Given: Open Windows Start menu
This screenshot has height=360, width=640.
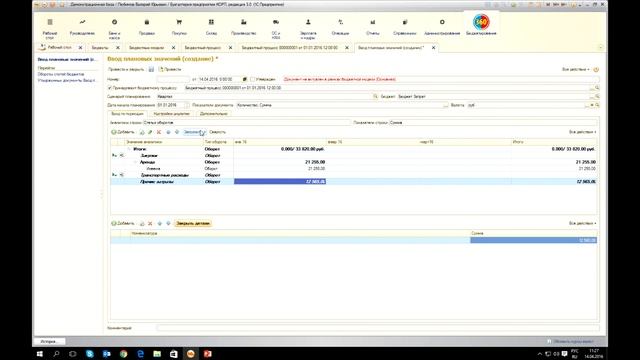Looking at the screenshot, I should point(40,354).
